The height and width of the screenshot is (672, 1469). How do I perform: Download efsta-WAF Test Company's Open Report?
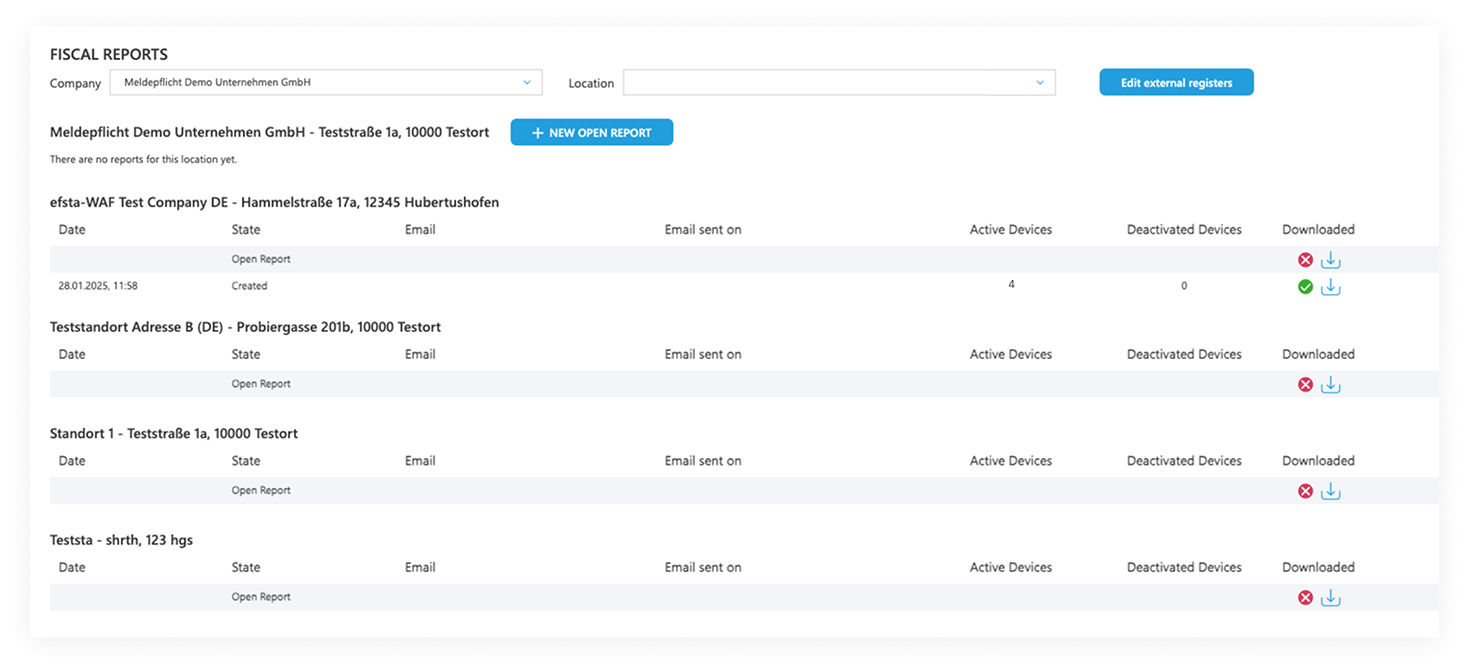coord(1330,259)
